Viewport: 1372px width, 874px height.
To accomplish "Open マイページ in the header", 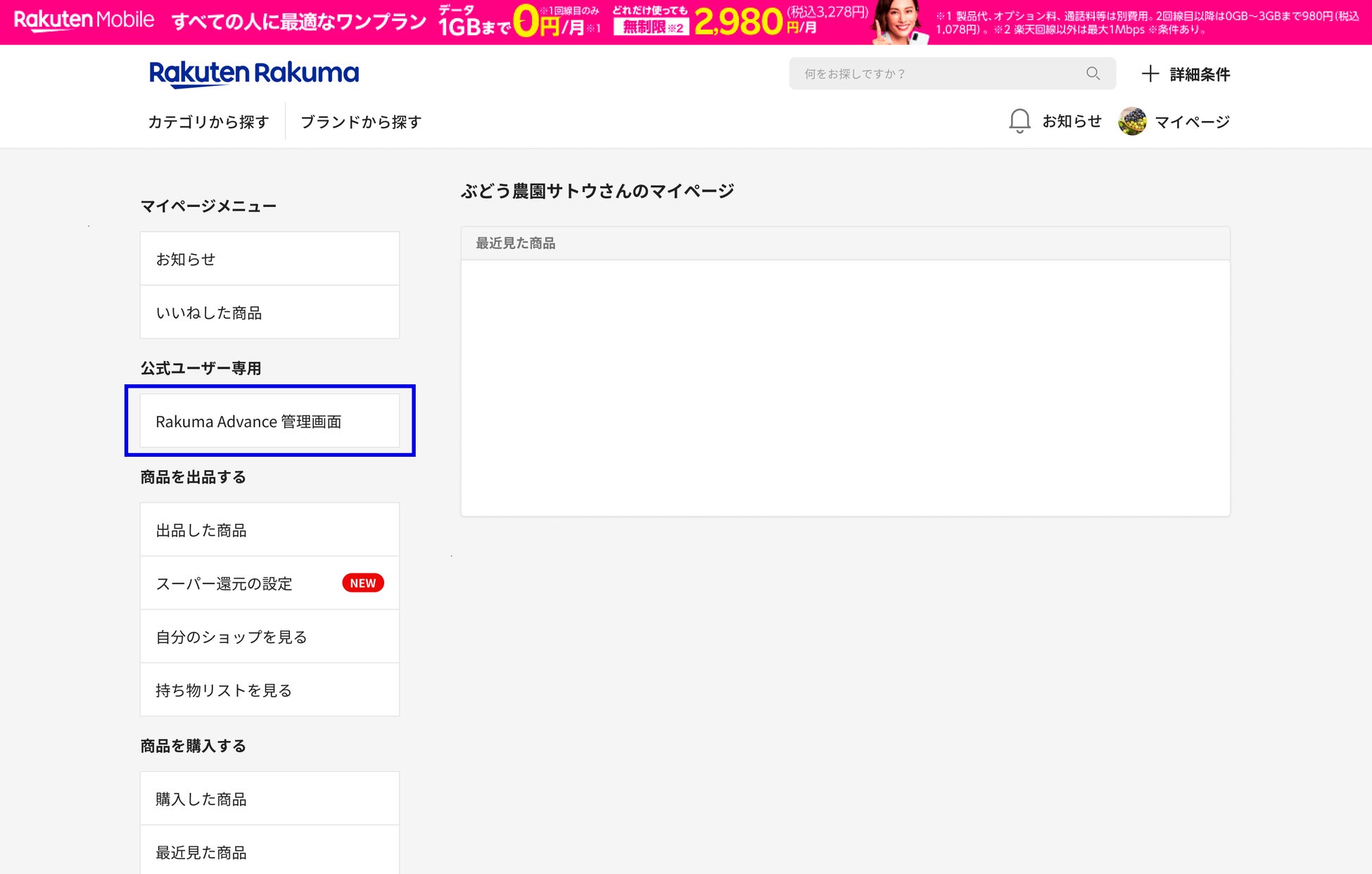I will 1192,122.
